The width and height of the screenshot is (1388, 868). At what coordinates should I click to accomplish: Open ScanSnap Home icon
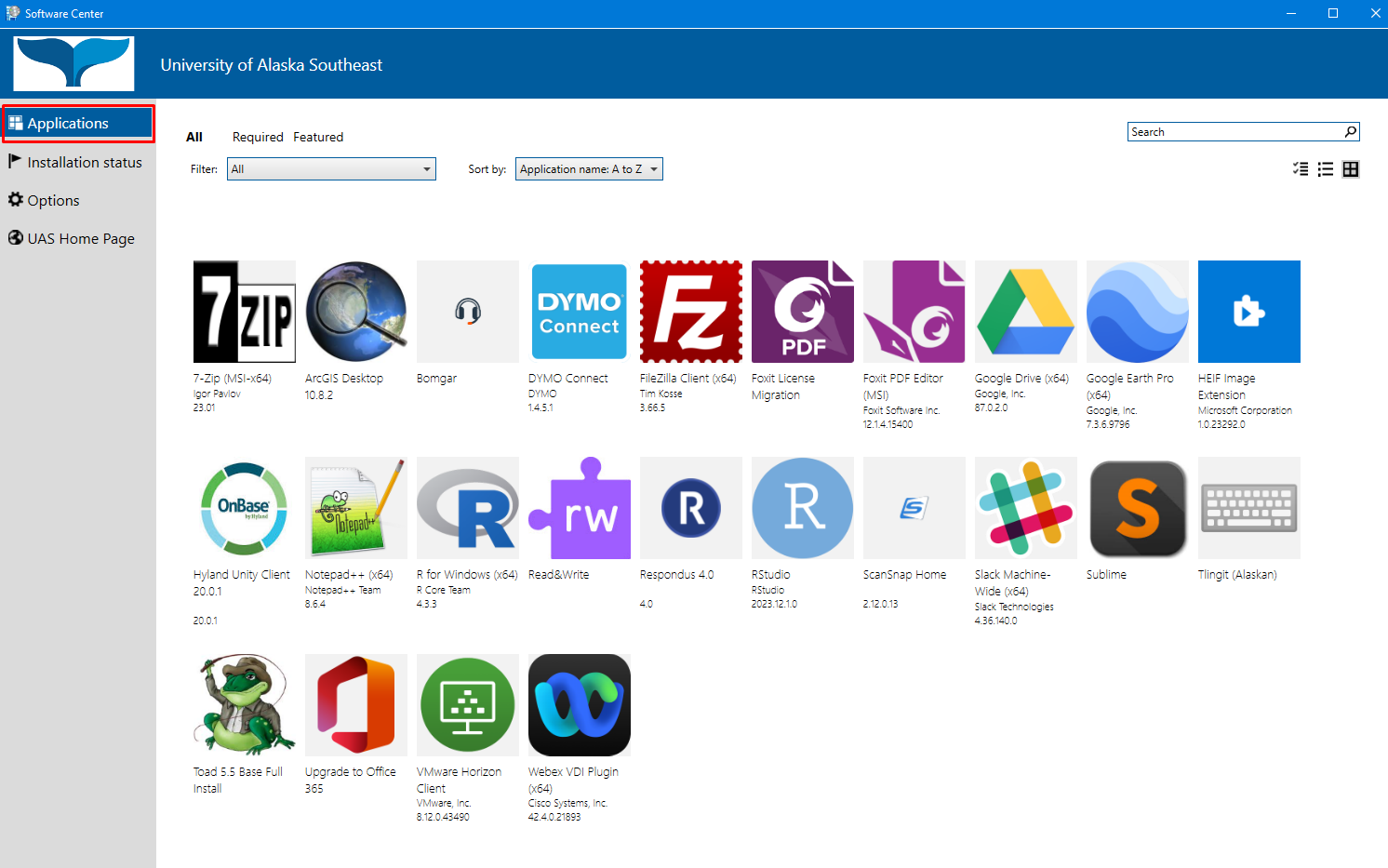[x=914, y=508]
